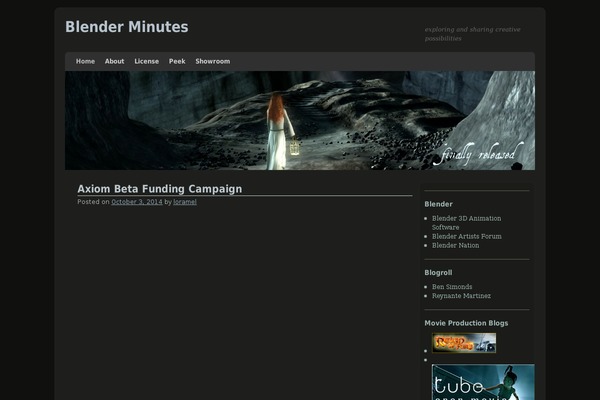Click the Movie Production Blogs heading

pyautogui.click(x=466, y=323)
